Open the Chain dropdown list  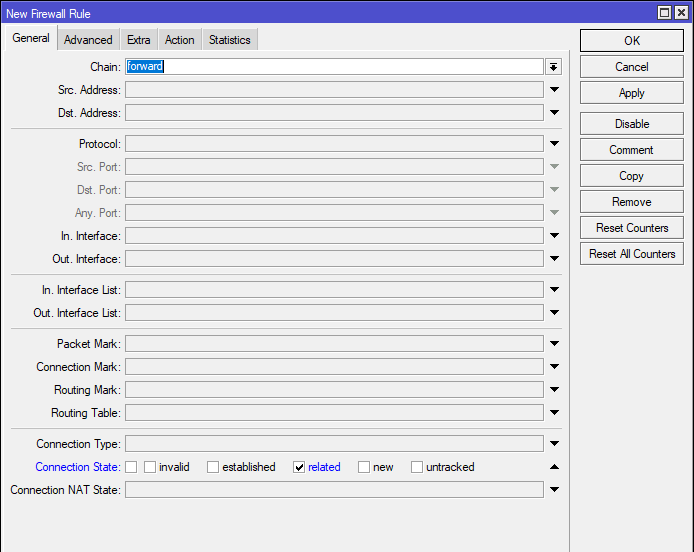[553, 67]
